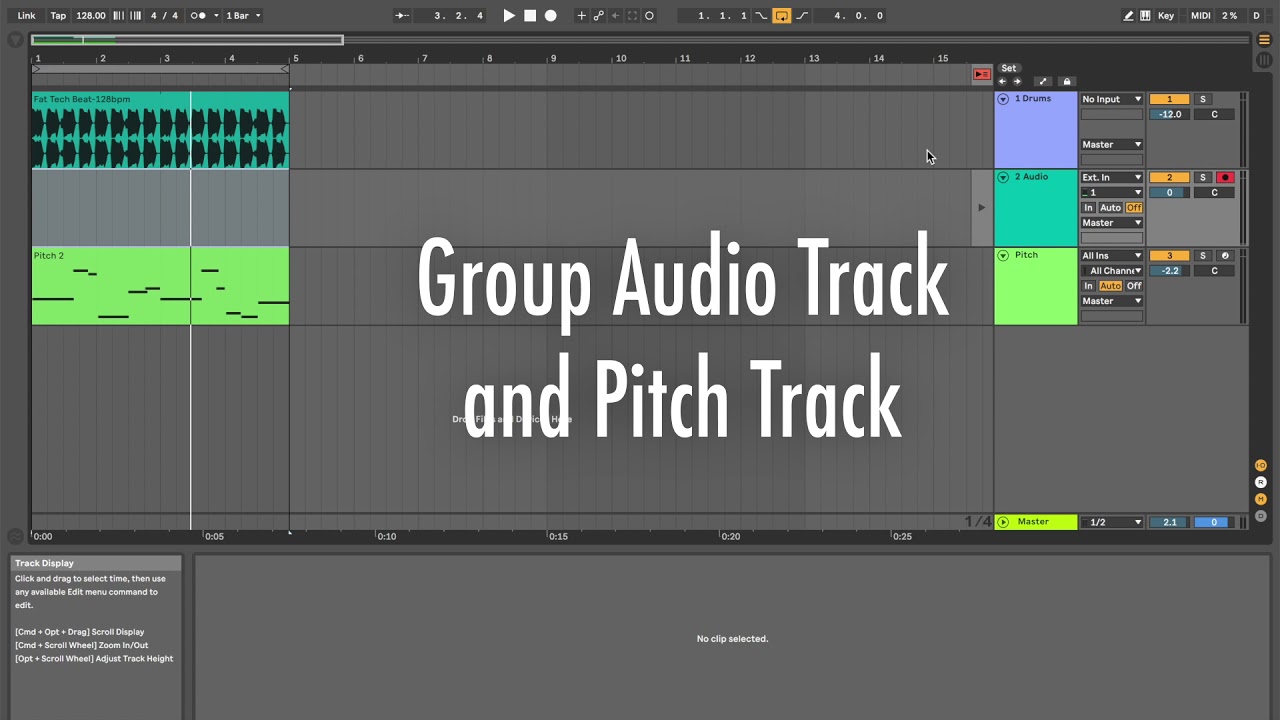Open the 1 Bar quantization menu

243,15
